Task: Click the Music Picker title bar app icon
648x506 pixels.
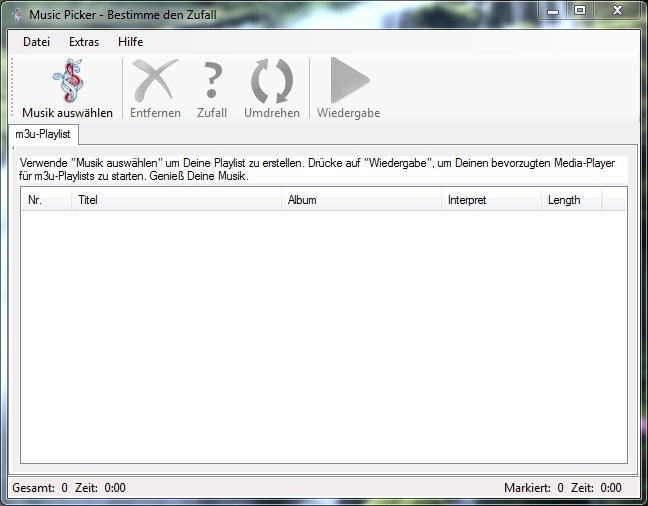Action: coord(16,14)
